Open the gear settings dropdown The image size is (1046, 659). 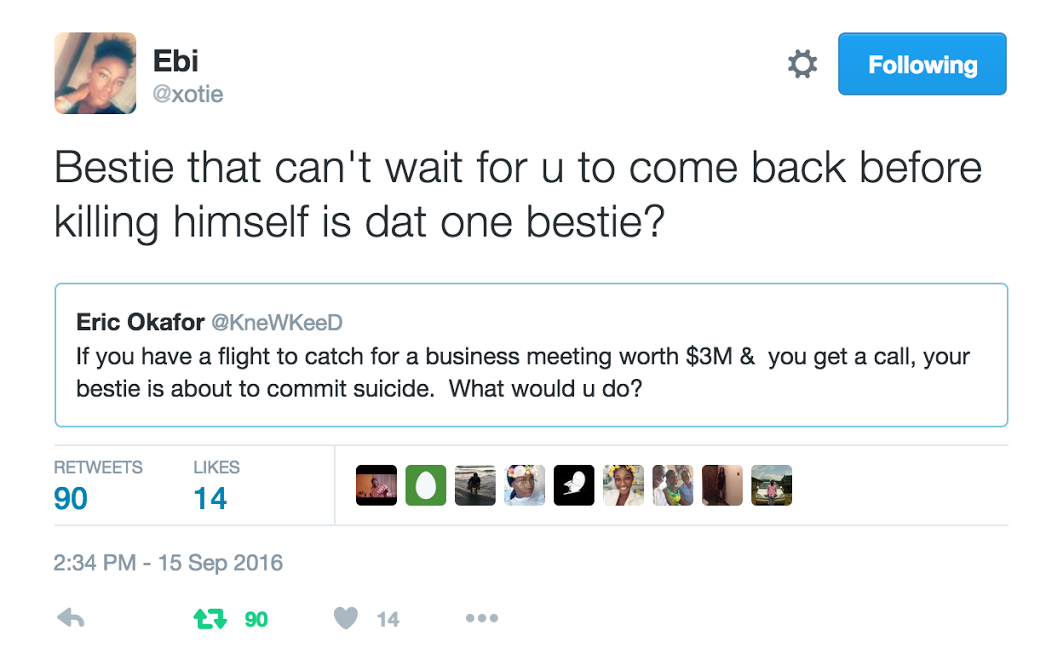(802, 65)
